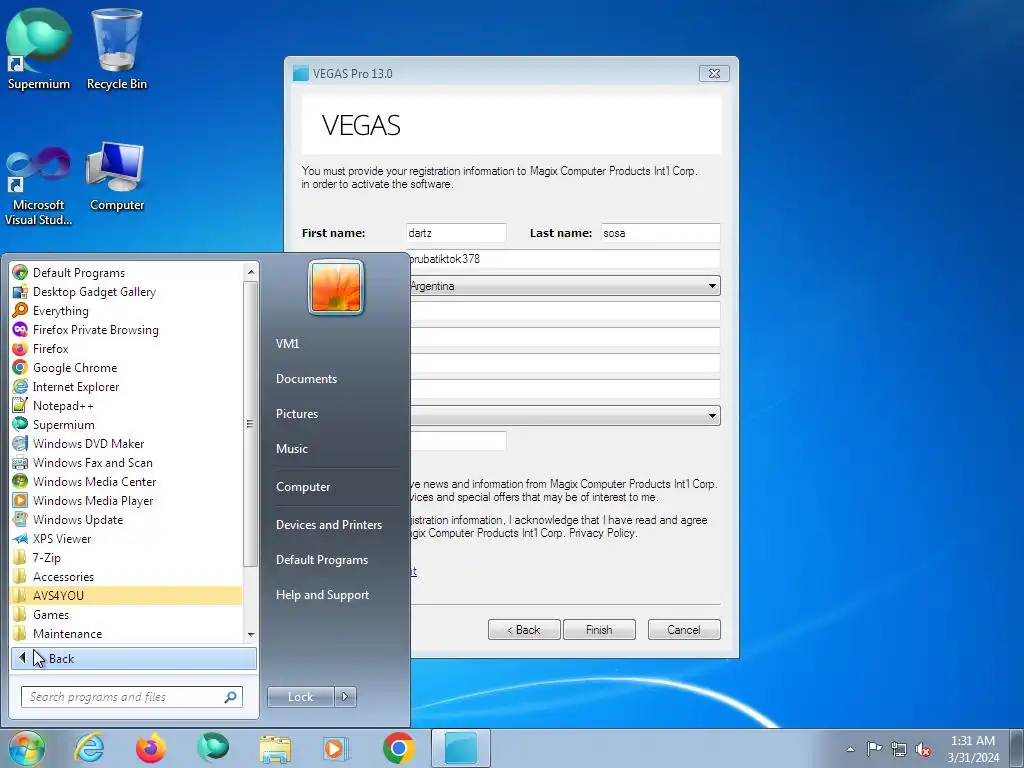The width and height of the screenshot is (1024, 768).
Task: Open VM1 user folder link
Action: pos(287,344)
